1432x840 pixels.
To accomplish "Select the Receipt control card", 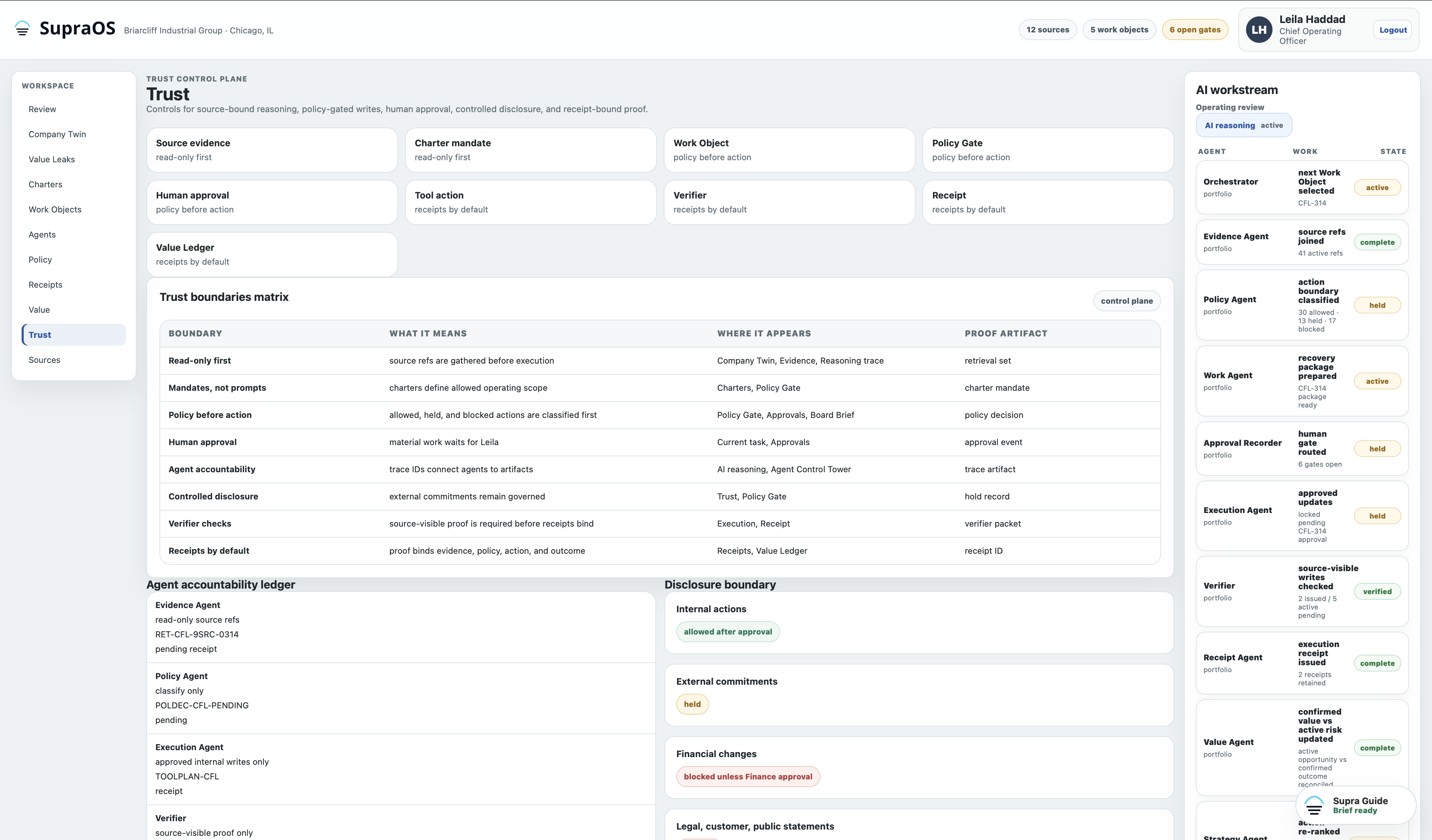I will click(x=1048, y=202).
